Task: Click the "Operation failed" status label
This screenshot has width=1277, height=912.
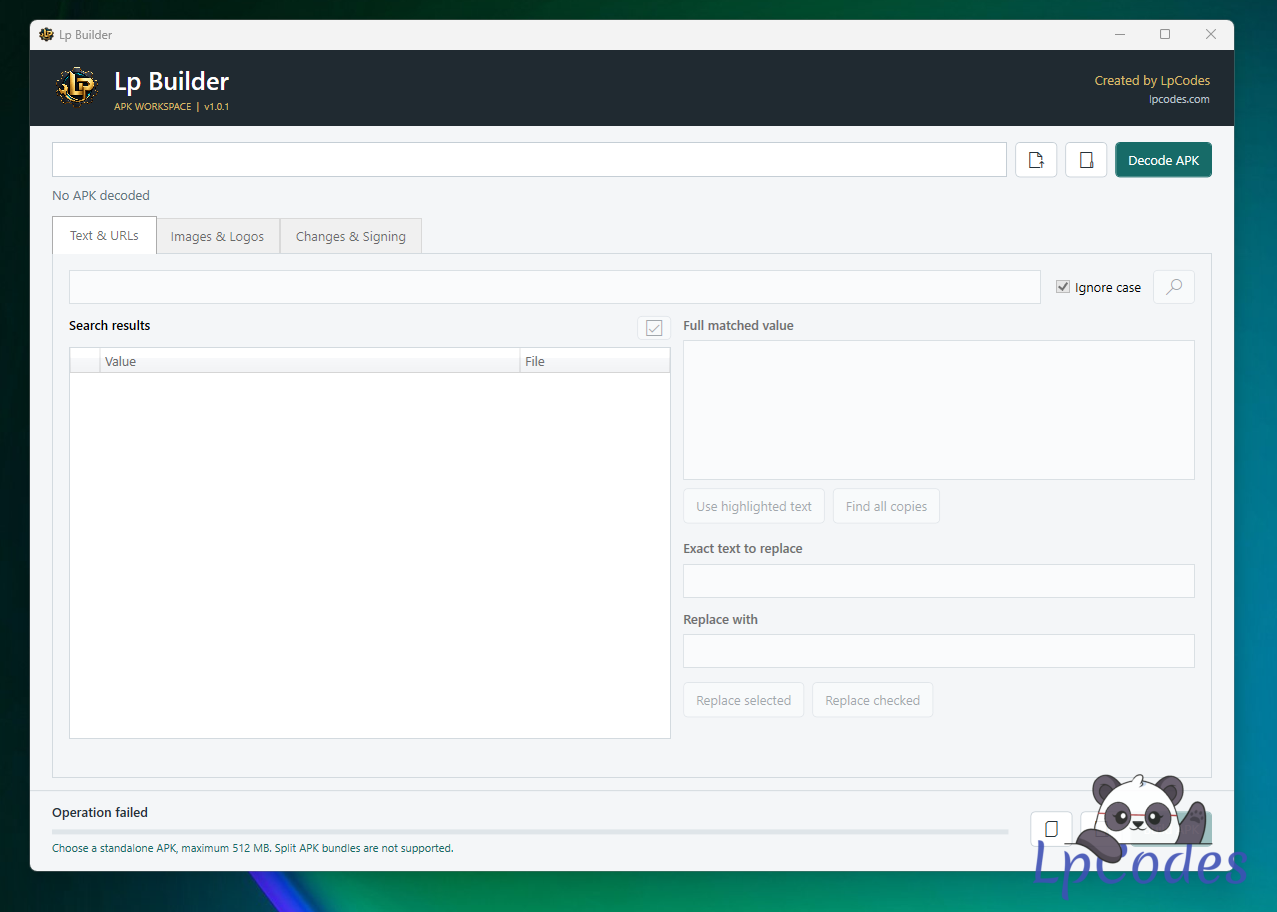Action: (x=100, y=812)
